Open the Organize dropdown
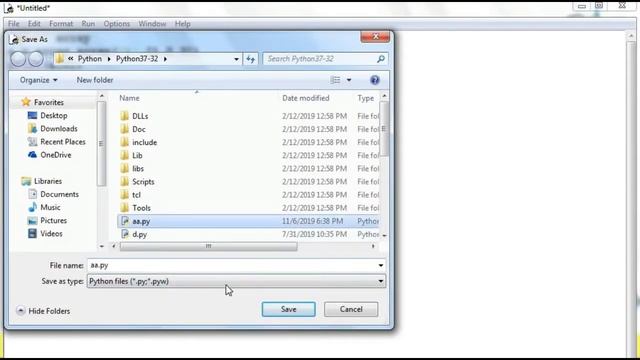 tap(38, 80)
